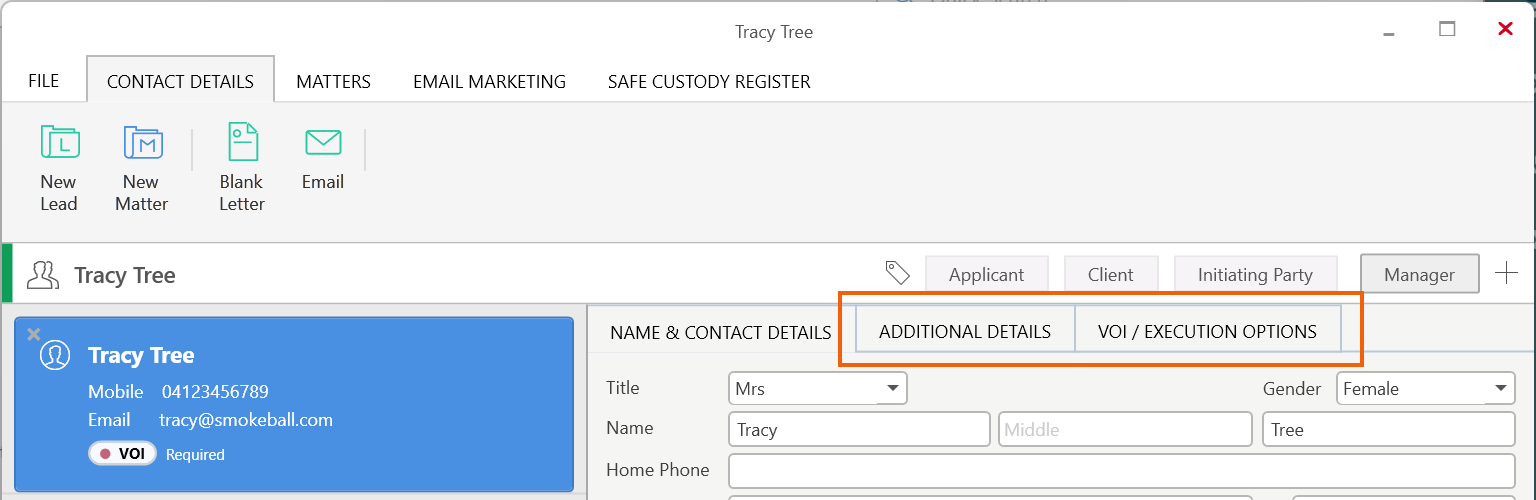
Task: Toggle the VOI status pill
Action: [x=122, y=454]
